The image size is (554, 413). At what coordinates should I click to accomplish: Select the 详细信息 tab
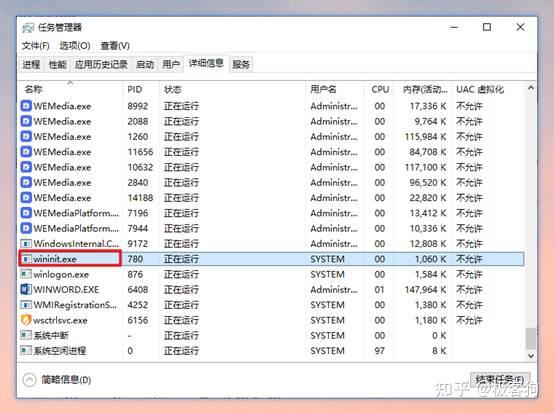pyautogui.click(x=206, y=63)
